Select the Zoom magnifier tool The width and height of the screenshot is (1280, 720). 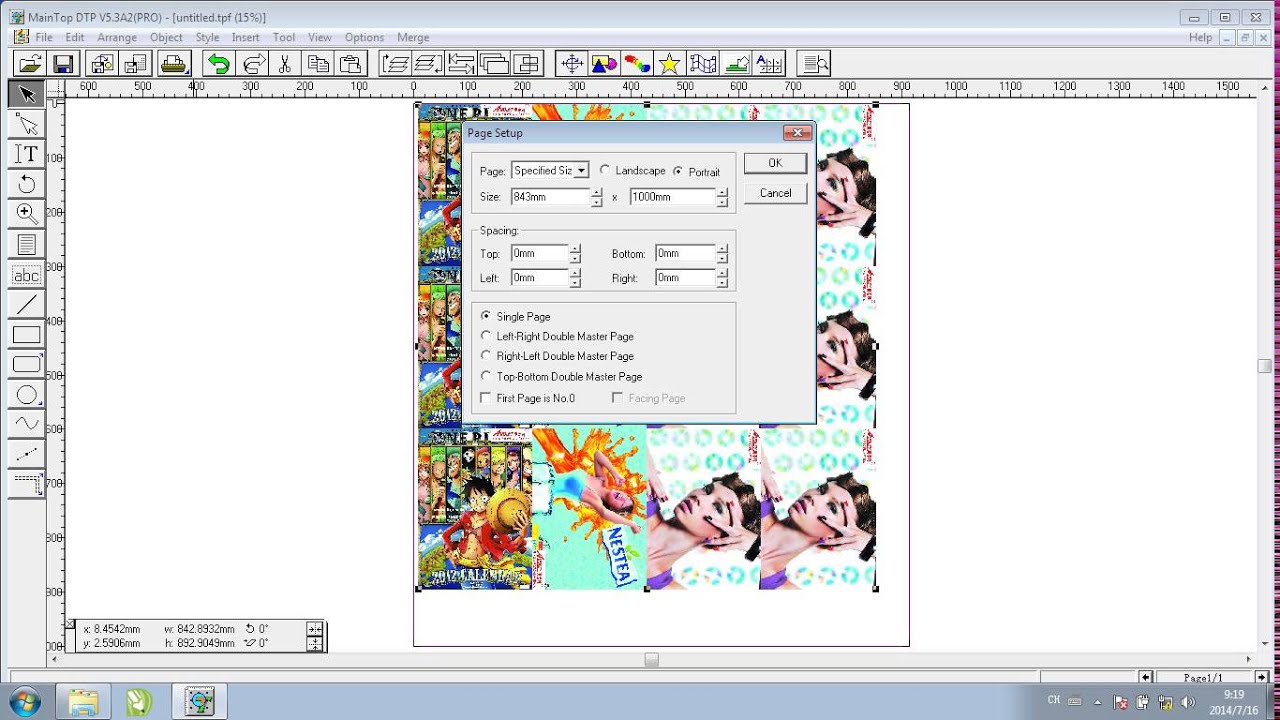click(27, 214)
